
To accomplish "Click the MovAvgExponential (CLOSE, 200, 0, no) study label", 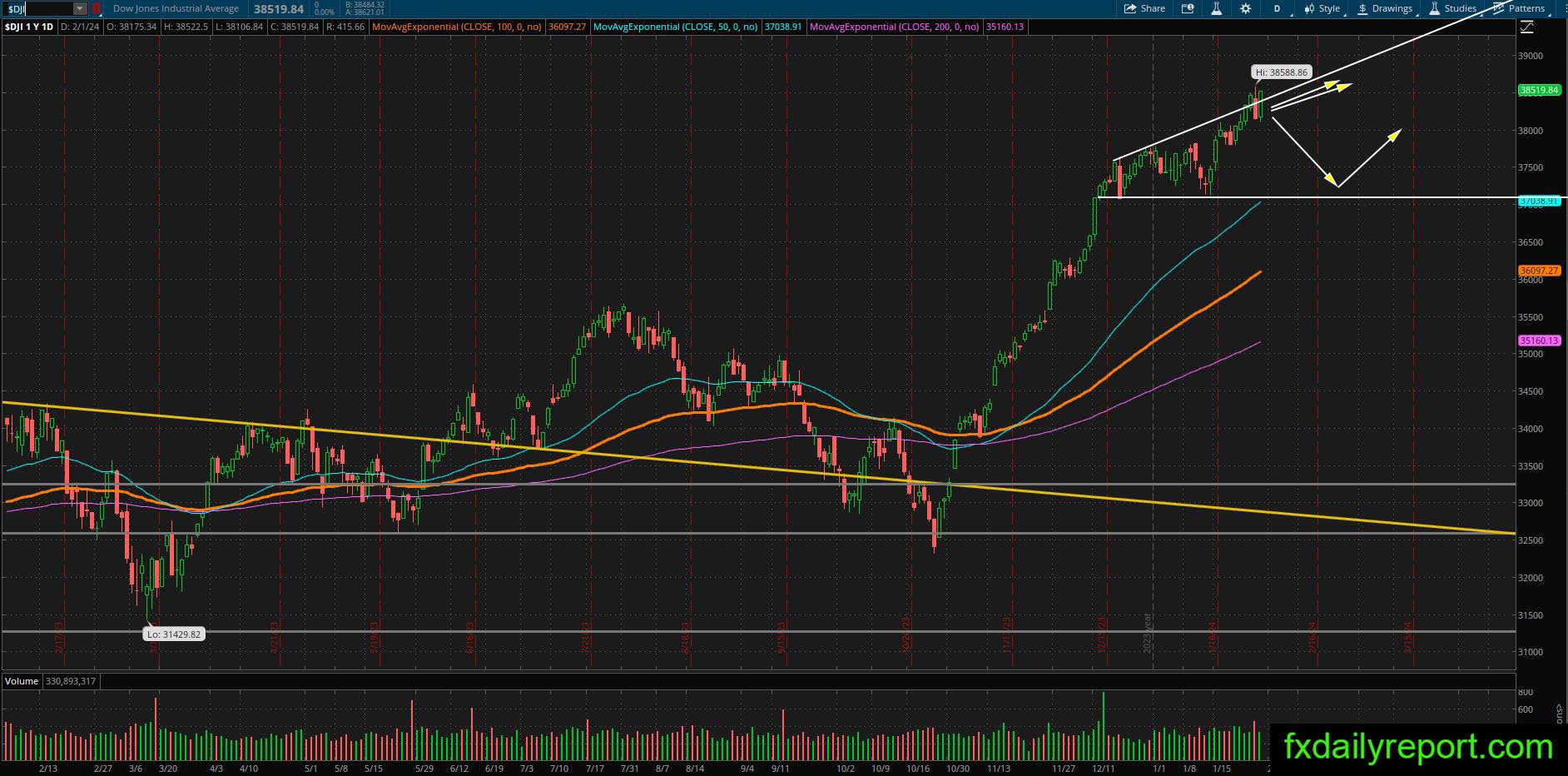I will pos(895,27).
